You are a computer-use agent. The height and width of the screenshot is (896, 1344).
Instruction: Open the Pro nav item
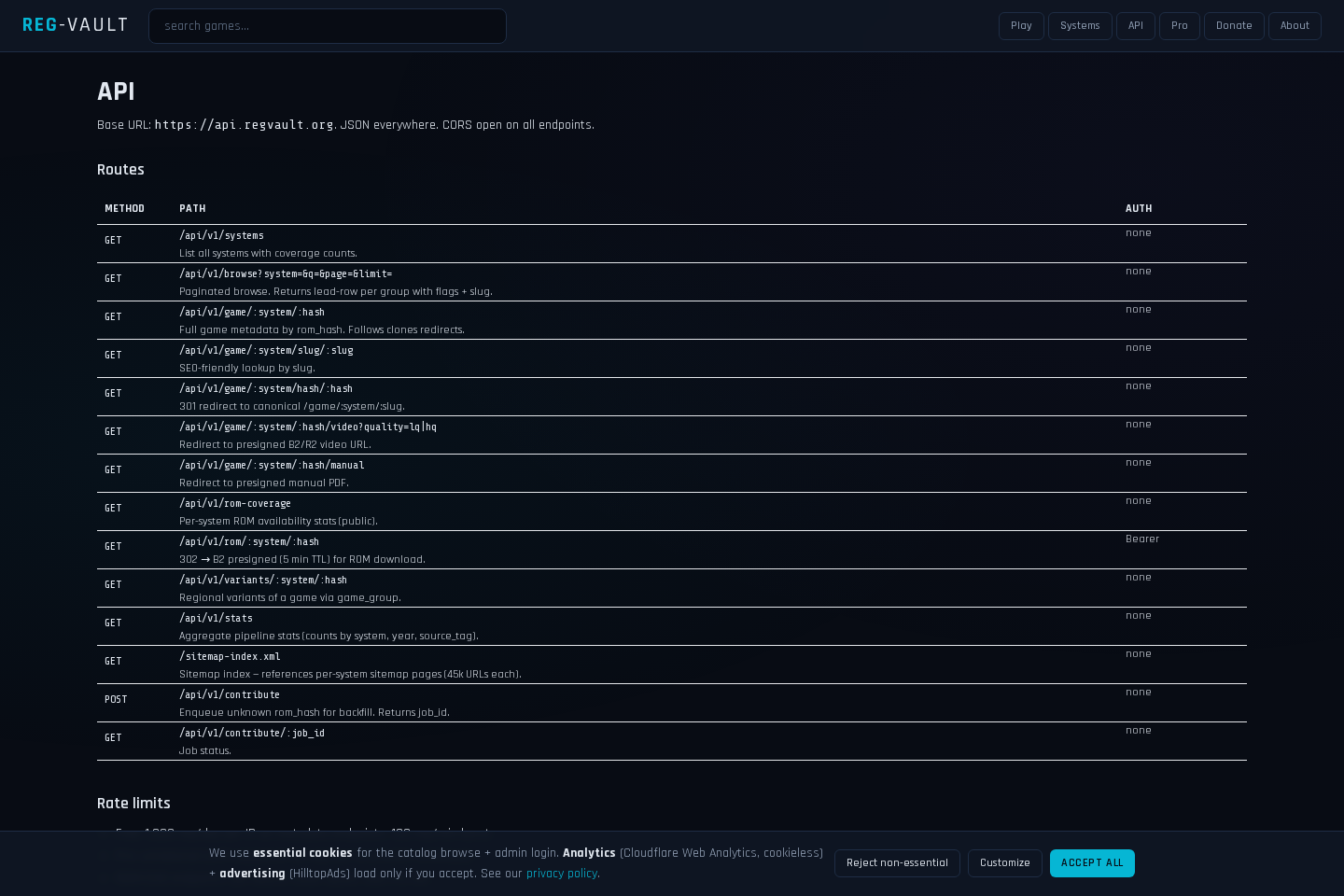(1180, 26)
